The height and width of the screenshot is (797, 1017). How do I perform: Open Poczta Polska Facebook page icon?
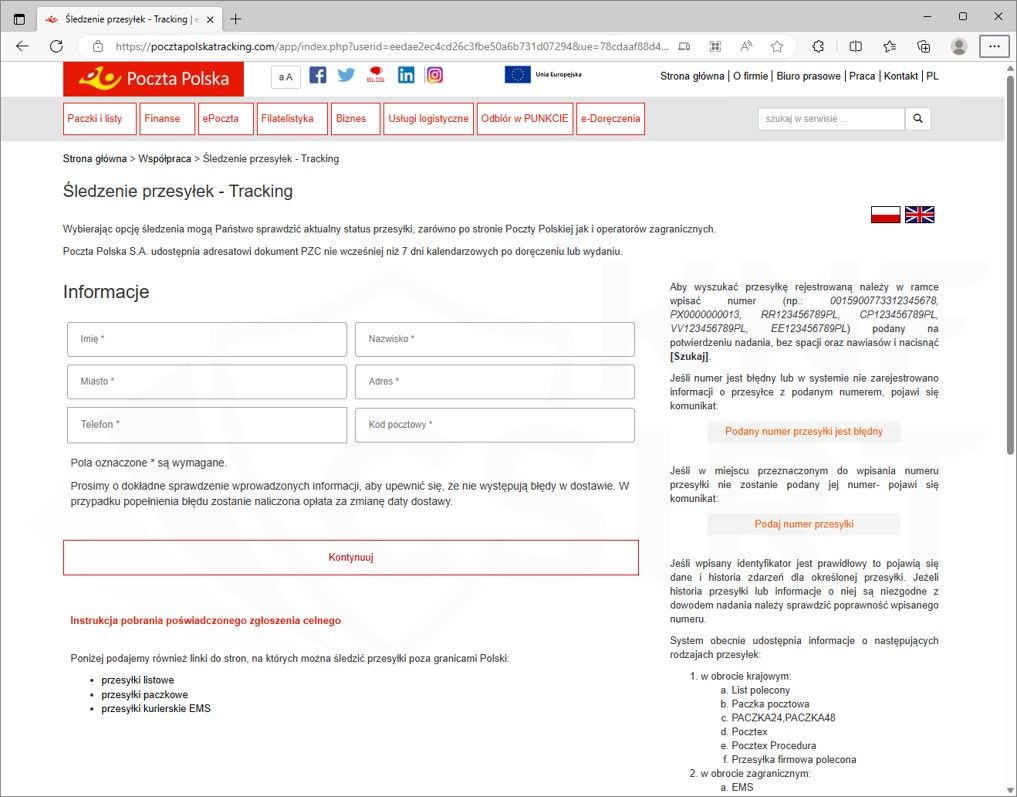(x=318, y=75)
